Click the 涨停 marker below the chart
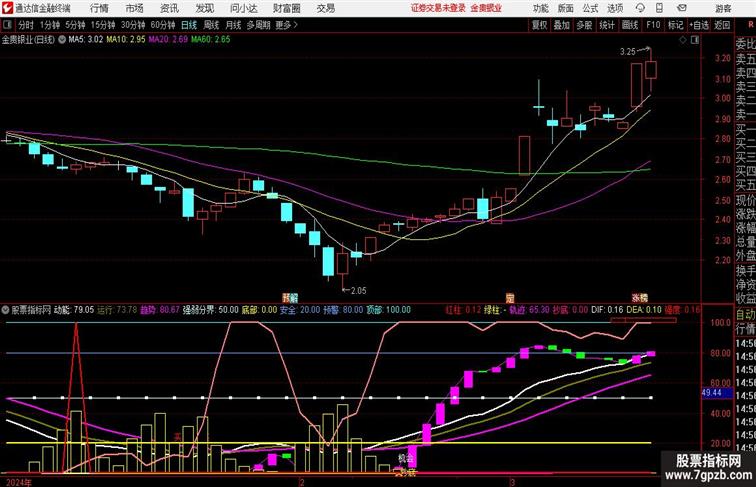756x487 pixels. [640, 298]
